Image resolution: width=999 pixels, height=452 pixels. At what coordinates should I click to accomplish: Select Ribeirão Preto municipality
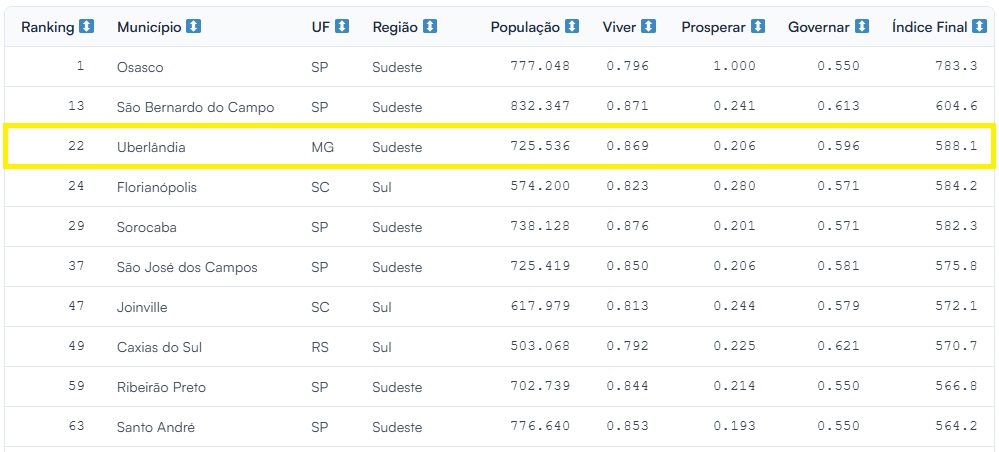pos(161,387)
